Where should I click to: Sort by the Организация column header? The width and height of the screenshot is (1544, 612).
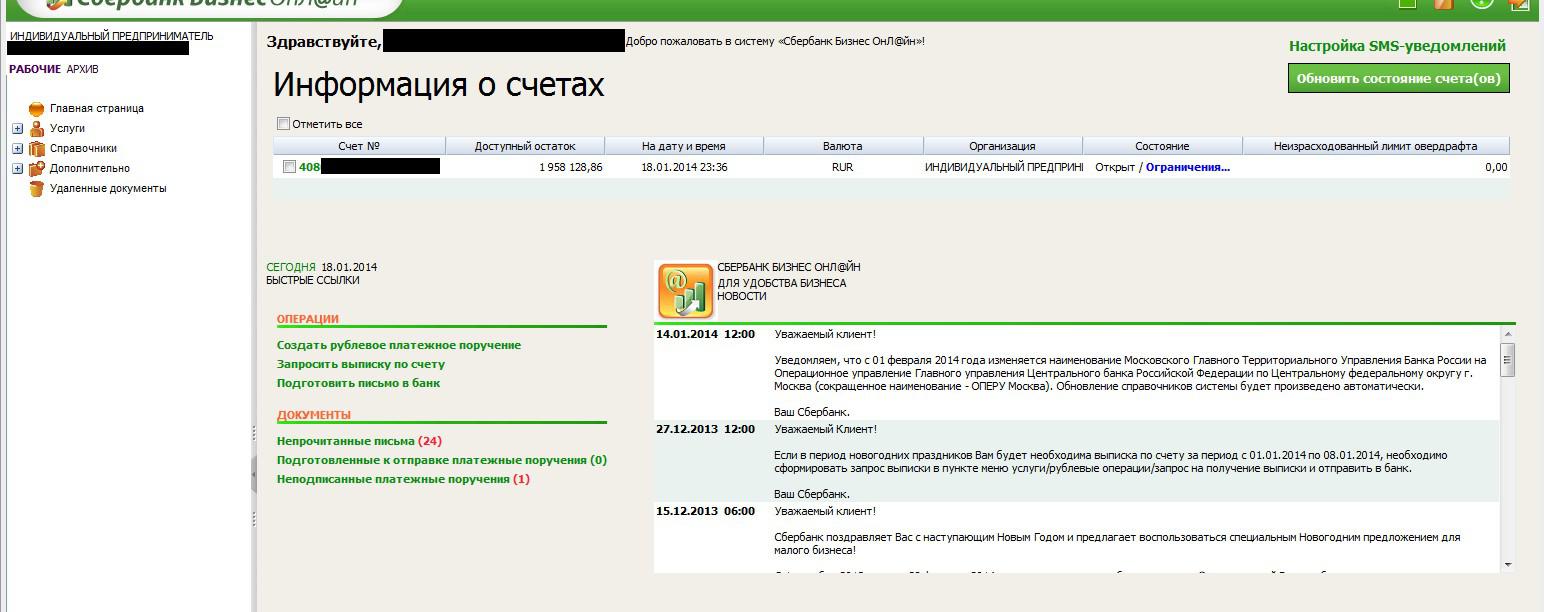click(x=1003, y=146)
